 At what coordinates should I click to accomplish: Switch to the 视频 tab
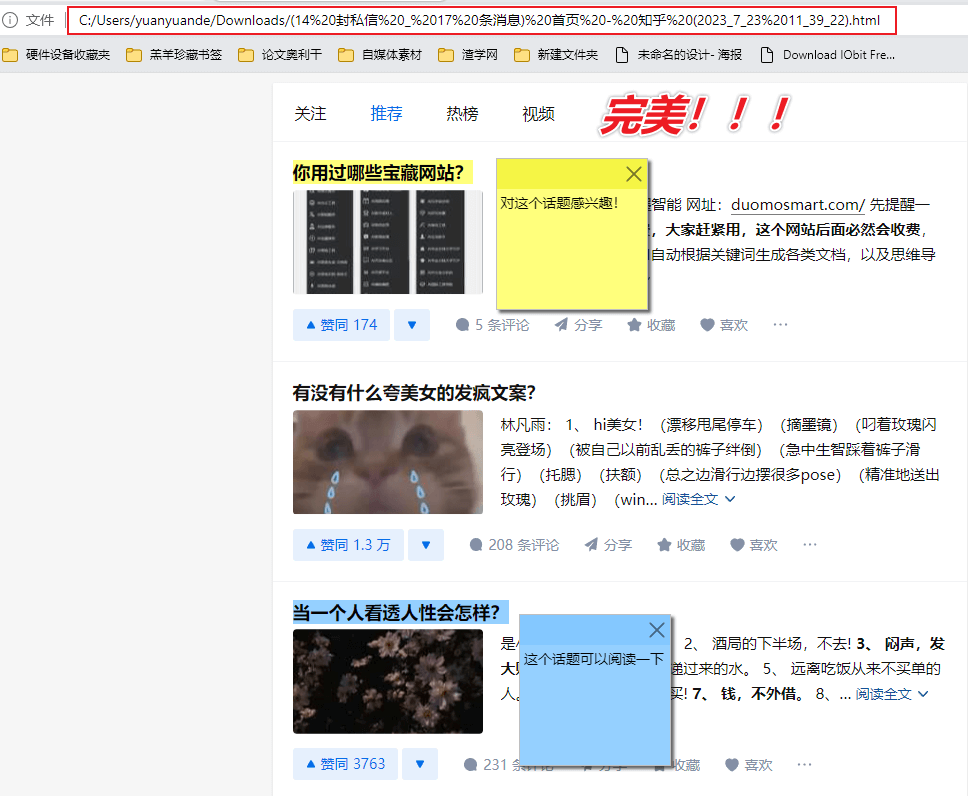pos(537,114)
